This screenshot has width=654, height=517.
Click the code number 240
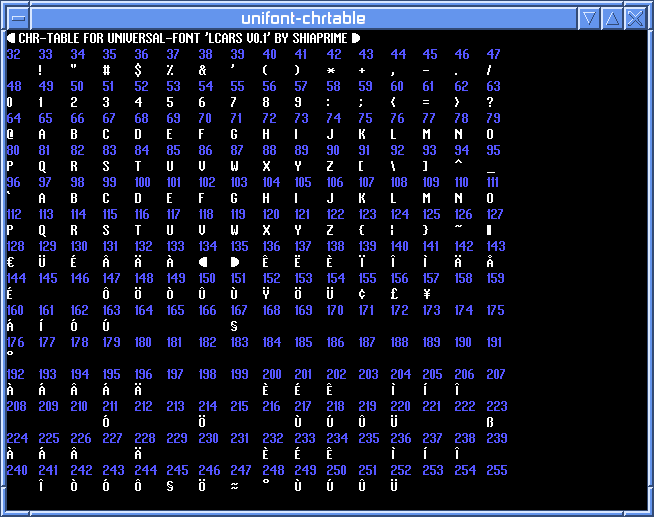[17, 470]
